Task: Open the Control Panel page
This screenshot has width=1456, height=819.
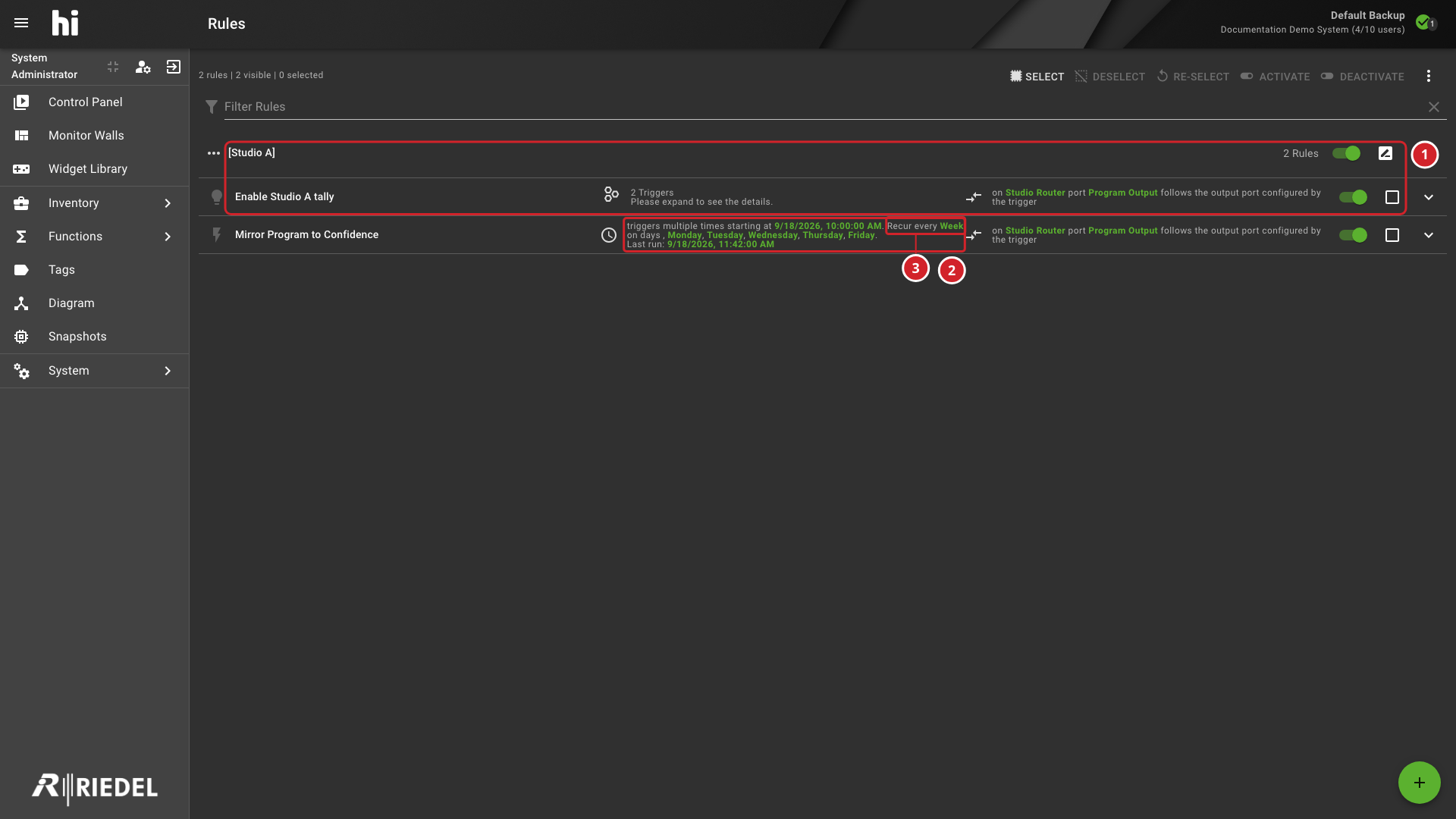Action: (x=95, y=102)
